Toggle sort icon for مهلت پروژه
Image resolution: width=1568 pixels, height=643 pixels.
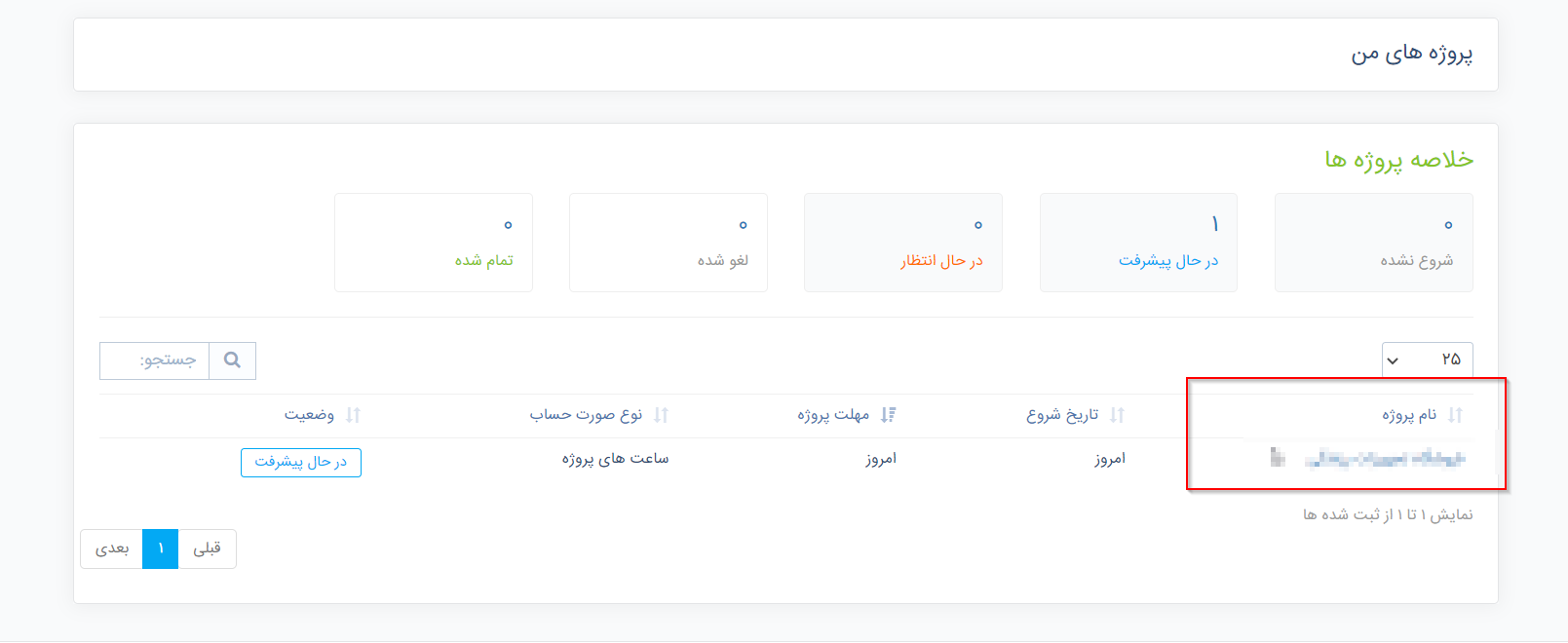click(888, 415)
